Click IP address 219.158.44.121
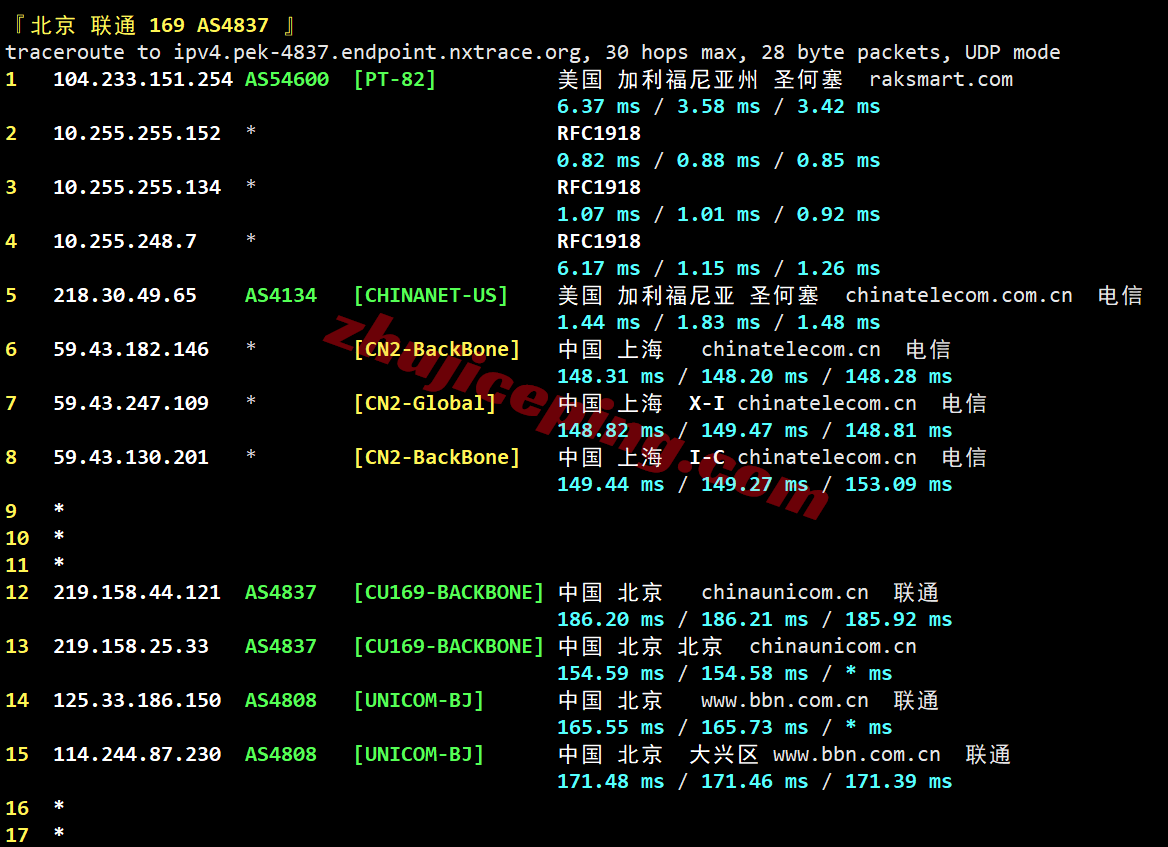This screenshot has width=1168, height=847. click(136, 592)
